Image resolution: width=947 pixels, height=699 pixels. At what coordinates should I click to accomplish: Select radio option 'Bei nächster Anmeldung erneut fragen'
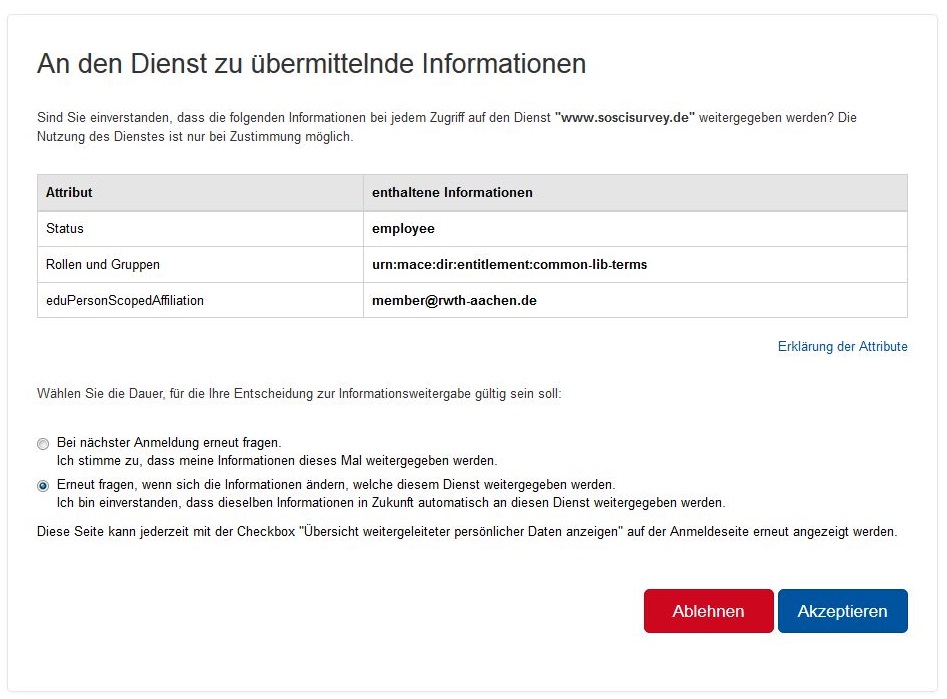(43, 443)
